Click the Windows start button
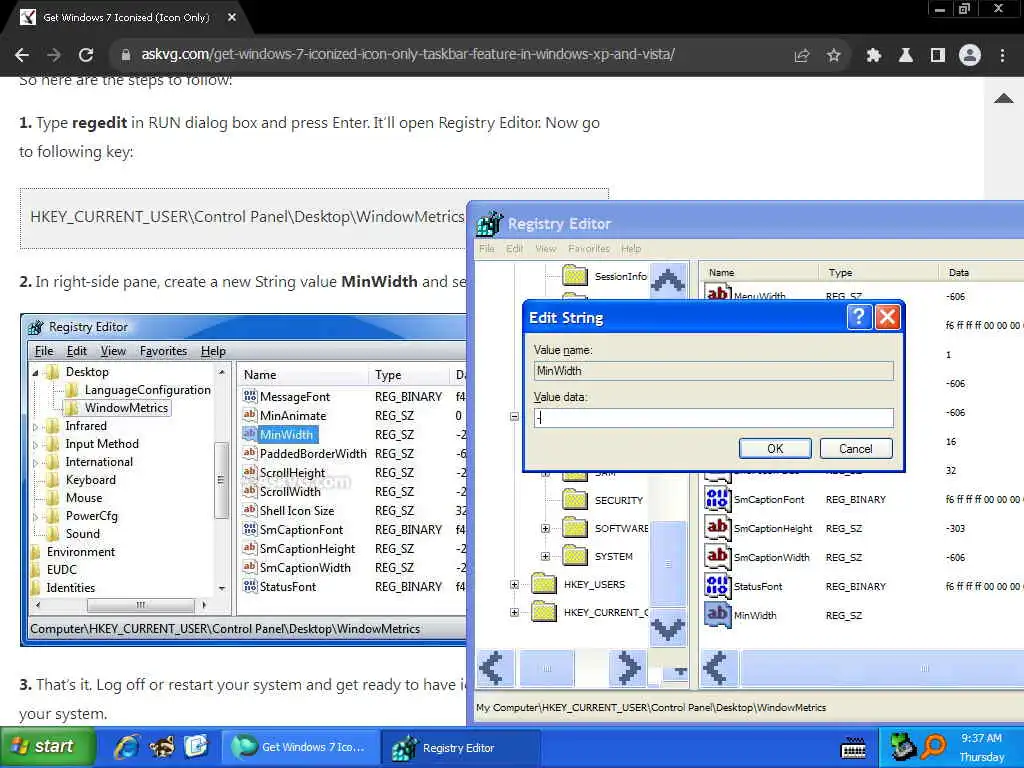 48,746
